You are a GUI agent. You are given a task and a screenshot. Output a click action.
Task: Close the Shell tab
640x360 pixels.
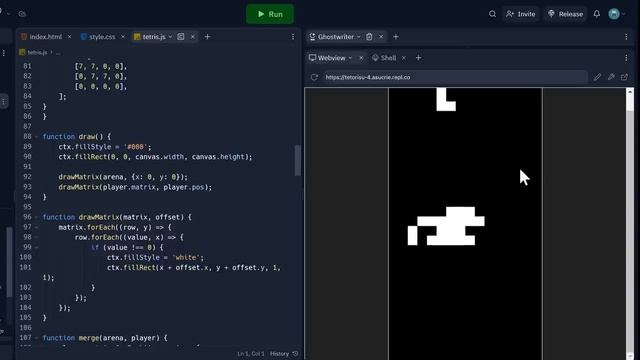pos(404,58)
